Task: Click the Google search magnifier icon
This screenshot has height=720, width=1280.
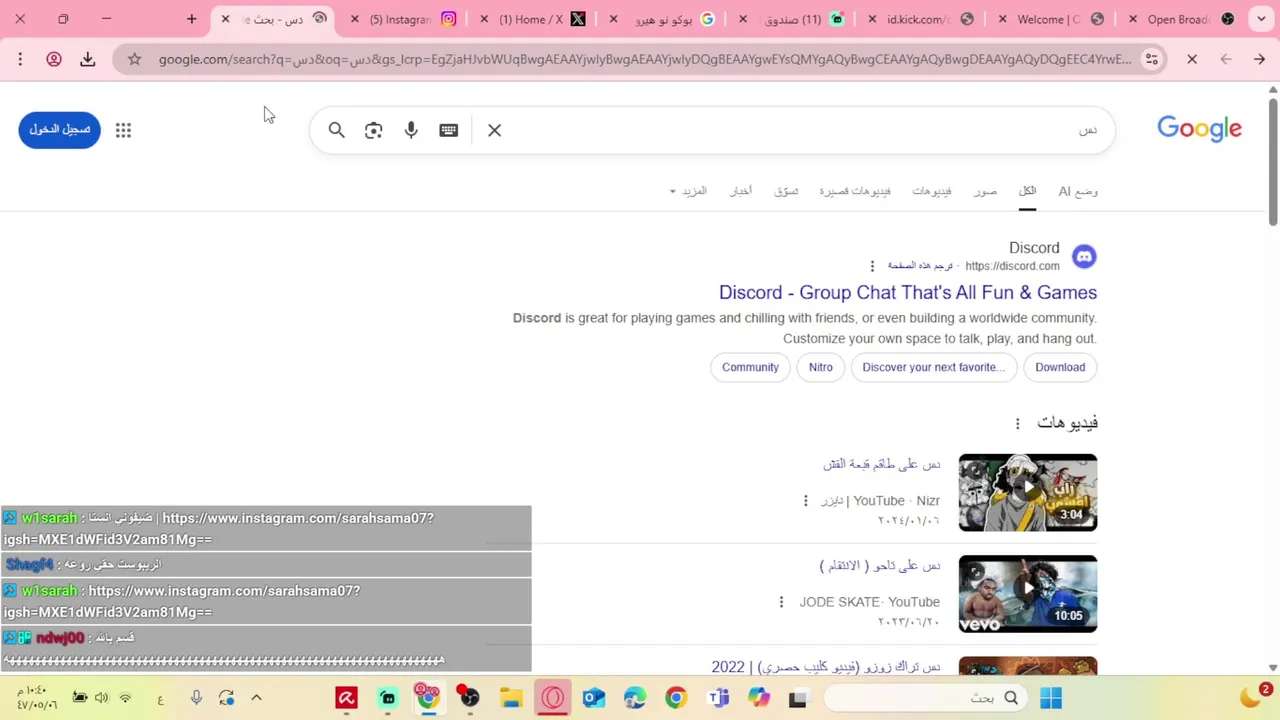Action: coord(337,130)
